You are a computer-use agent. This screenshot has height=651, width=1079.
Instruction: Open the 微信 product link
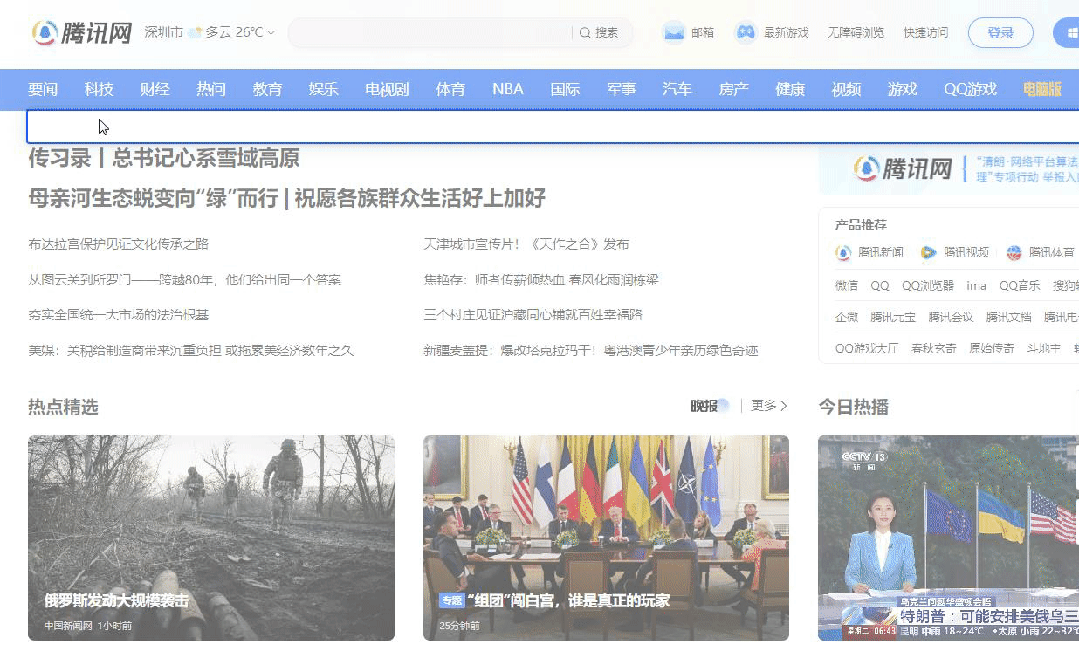click(846, 286)
